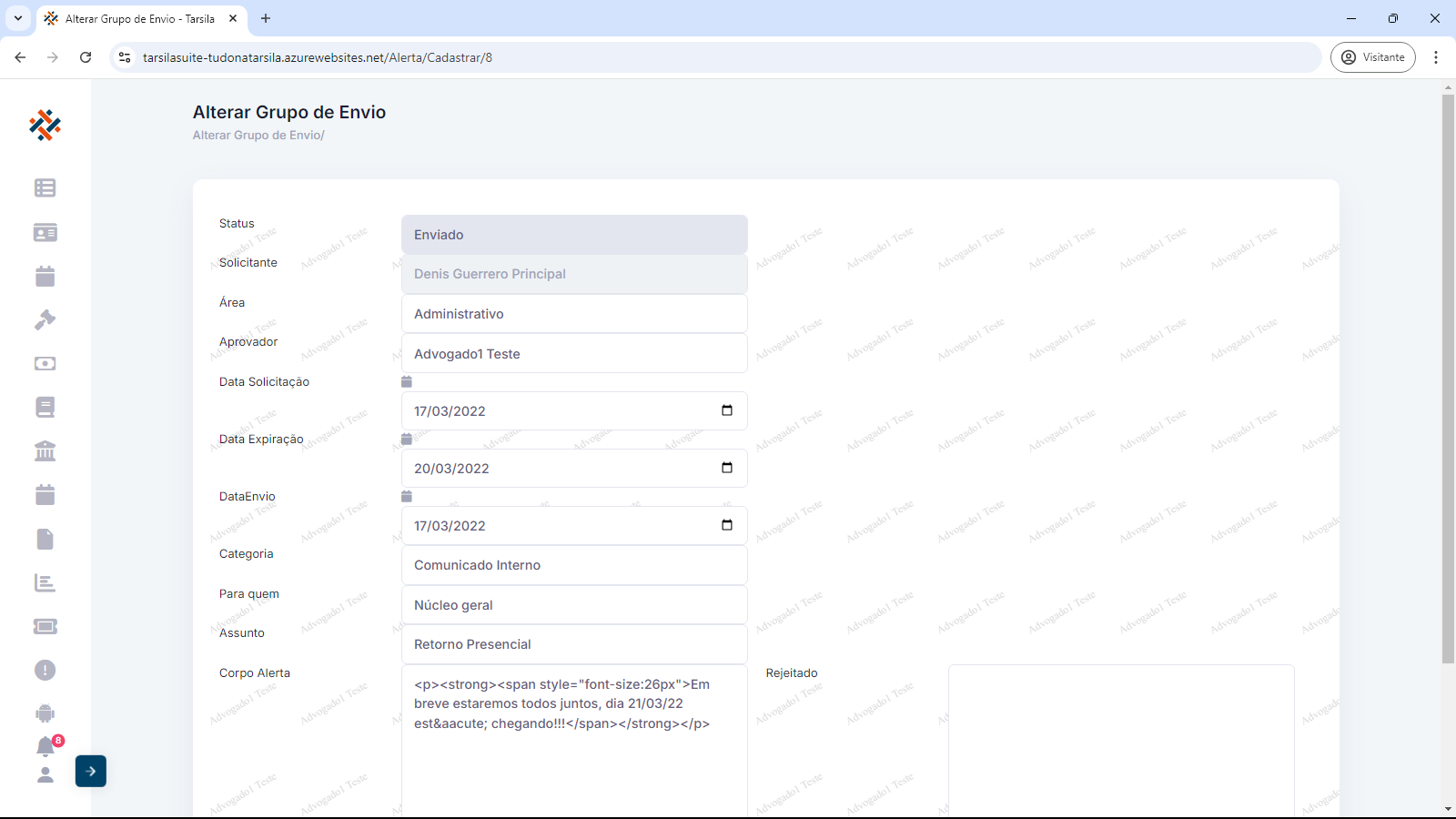Open the gavel icon in sidebar
1456x819 pixels.
point(45,320)
